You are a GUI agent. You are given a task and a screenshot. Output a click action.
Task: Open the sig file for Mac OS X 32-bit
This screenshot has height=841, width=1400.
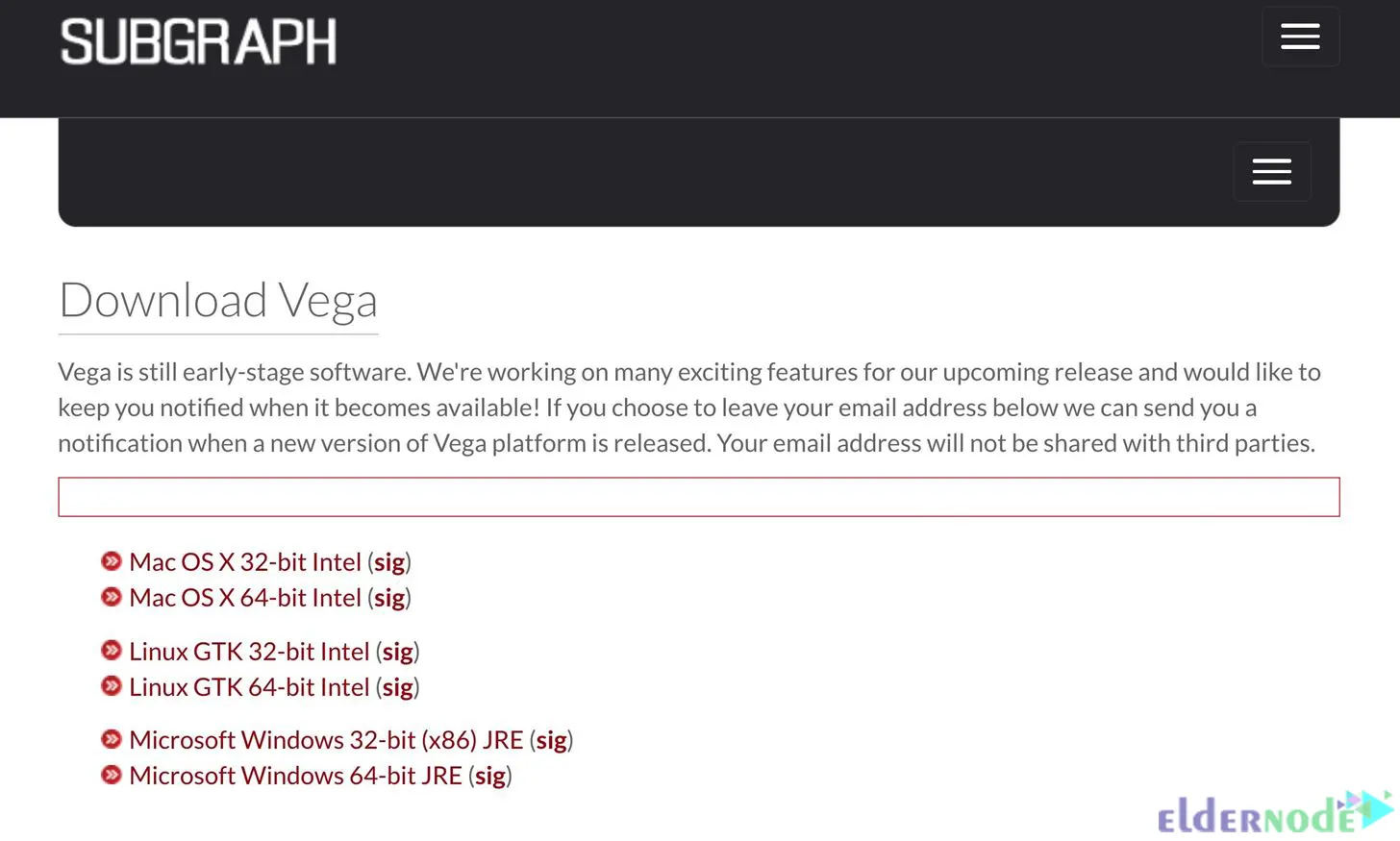pyautogui.click(x=389, y=561)
